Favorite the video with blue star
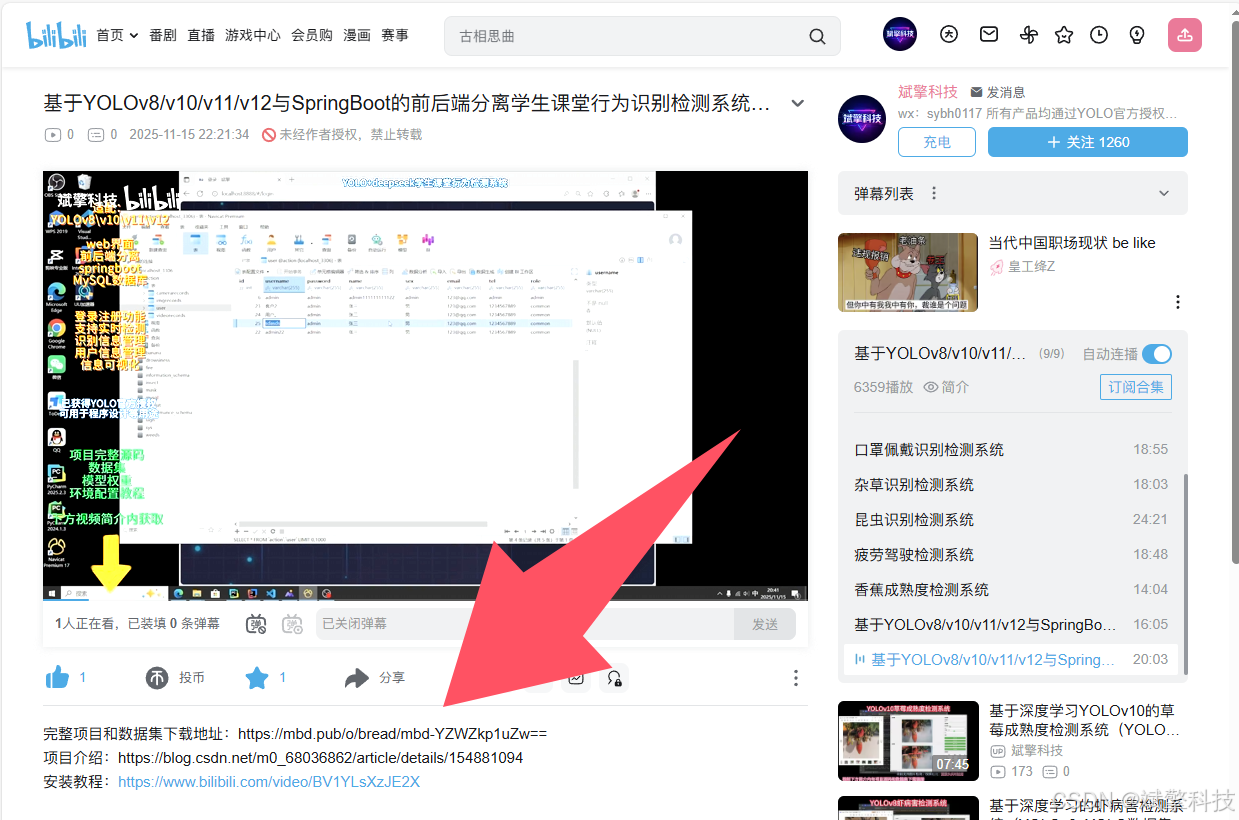This screenshot has height=820, width=1239. point(257,678)
